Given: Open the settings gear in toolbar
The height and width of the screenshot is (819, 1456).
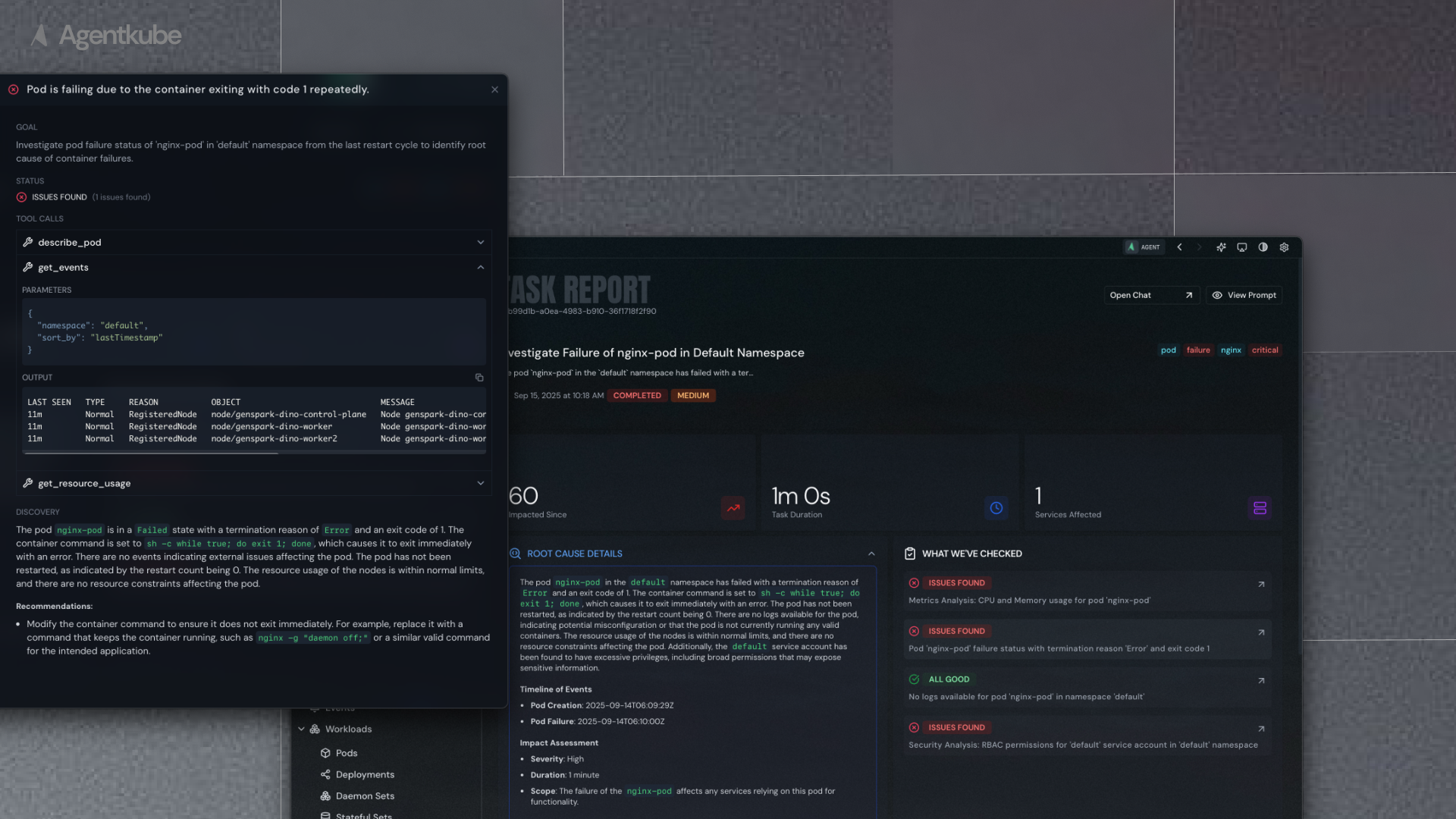Looking at the screenshot, I should tap(1285, 247).
